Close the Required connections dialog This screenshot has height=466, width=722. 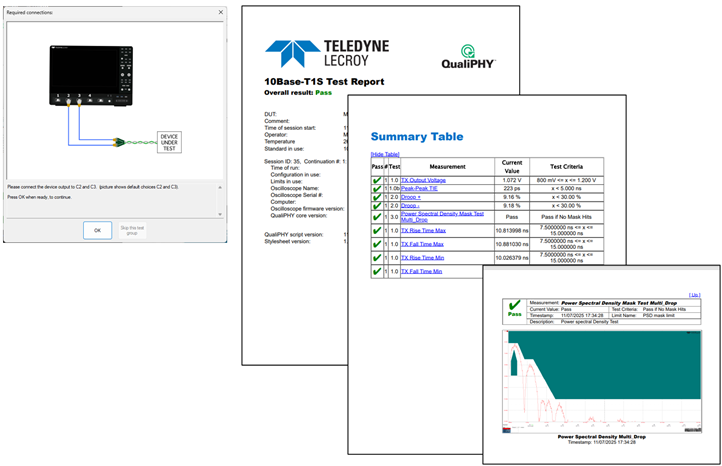click(221, 12)
